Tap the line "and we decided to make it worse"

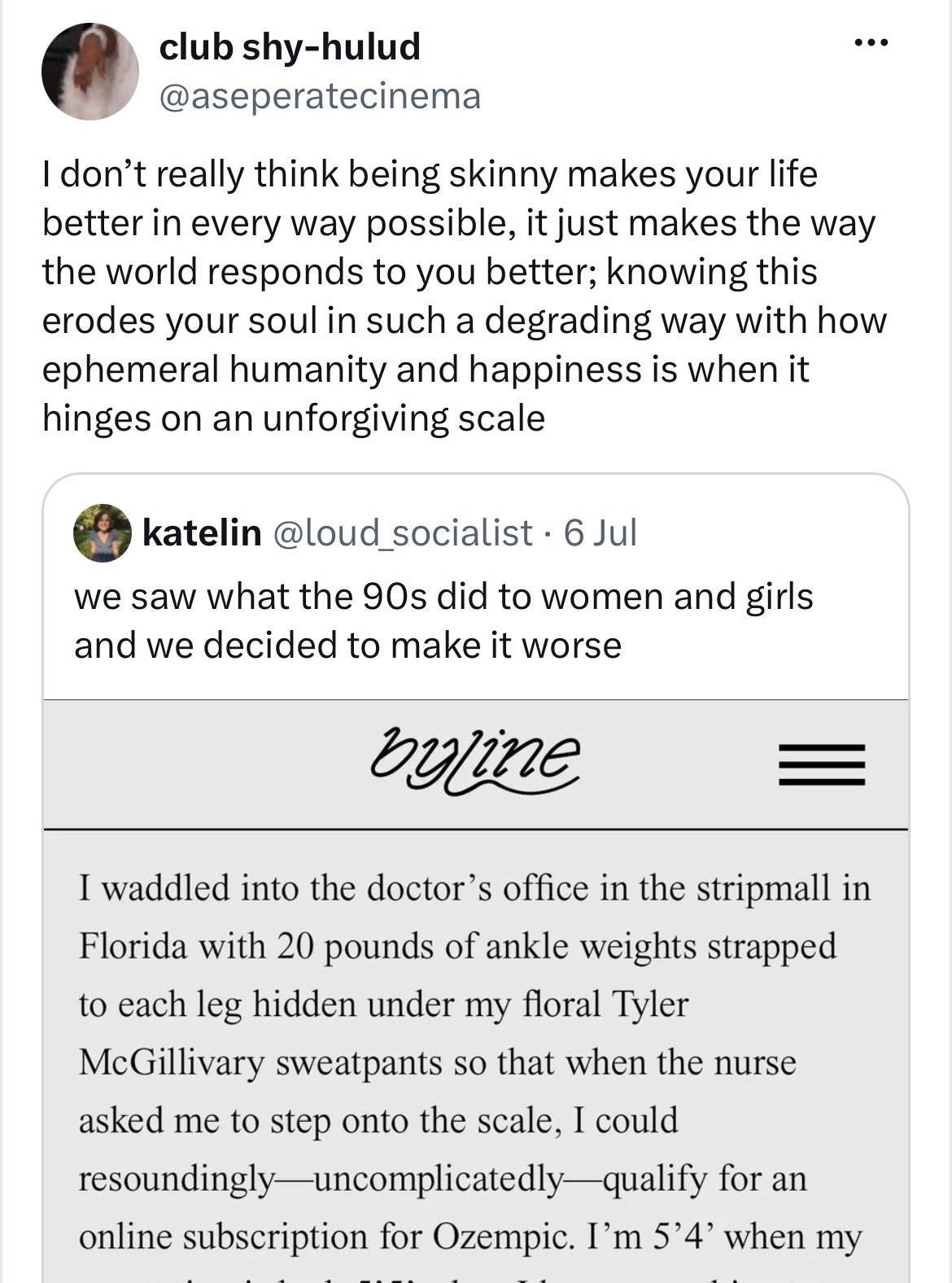pos(347,645)
